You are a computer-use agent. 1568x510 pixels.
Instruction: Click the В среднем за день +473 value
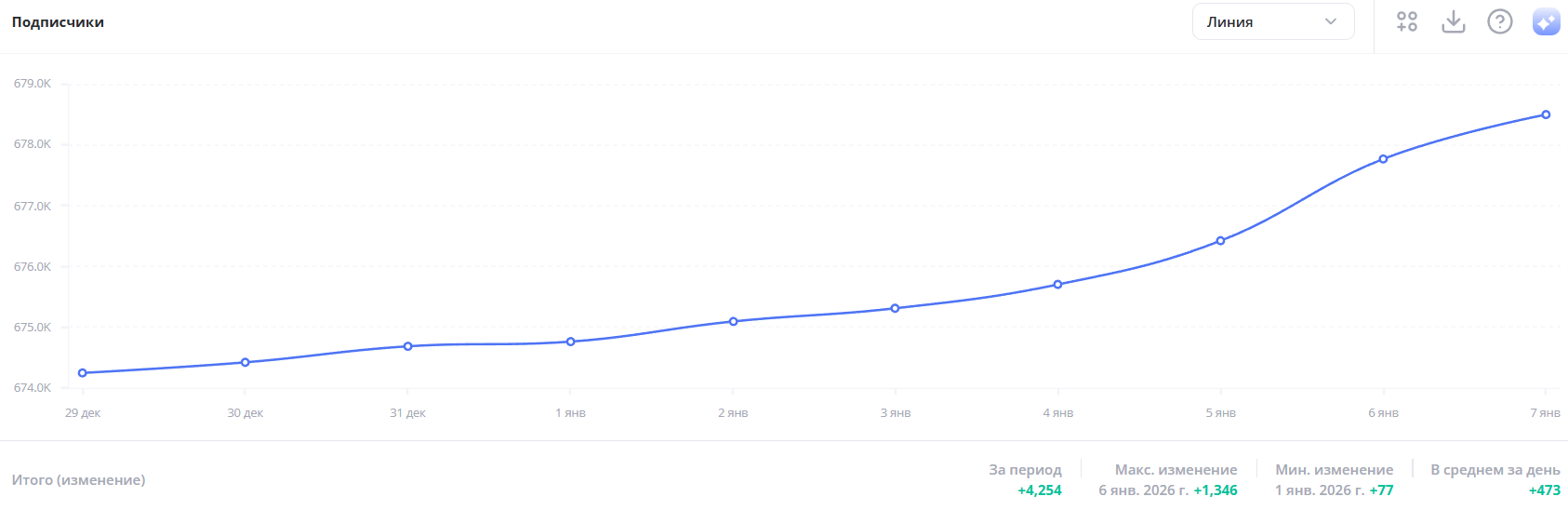1544,490
